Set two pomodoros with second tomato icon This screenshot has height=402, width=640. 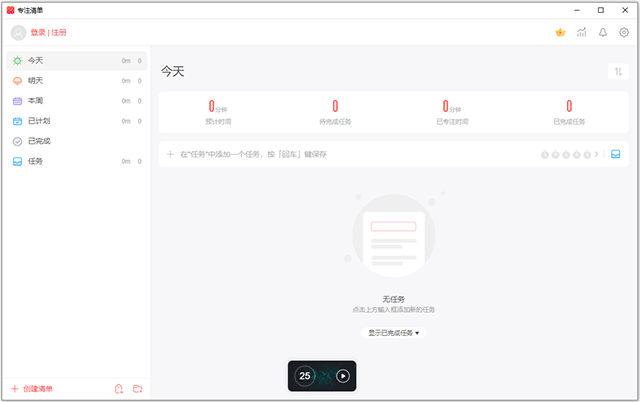[x=555, y=155]
